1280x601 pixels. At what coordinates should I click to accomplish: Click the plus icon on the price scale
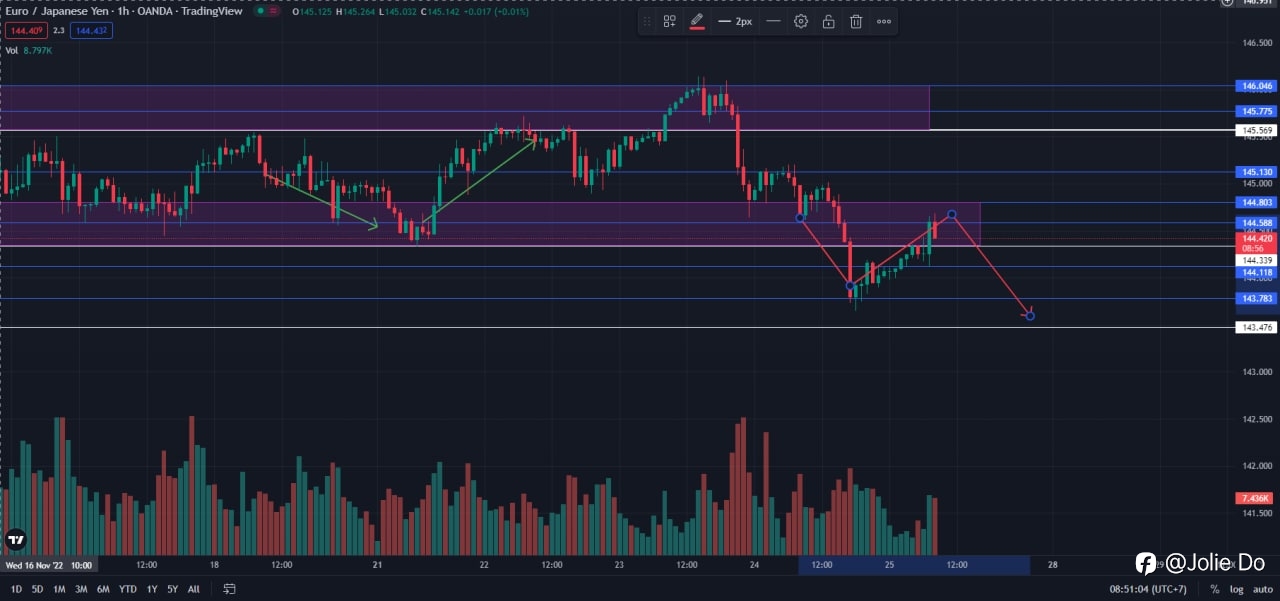point(1227,2)
